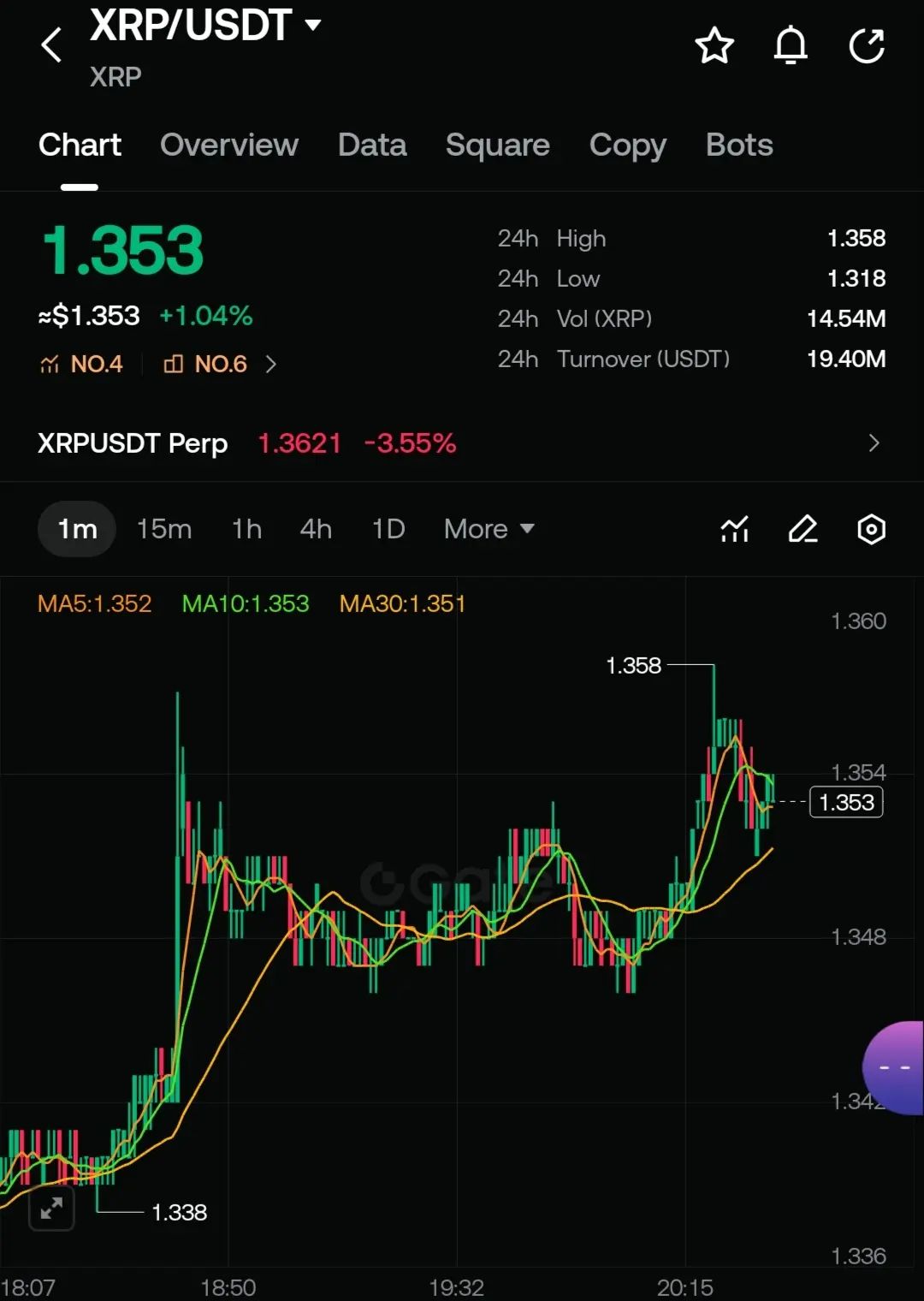Tap the 1.360 price axis label
Image resolution: width=924 pixels, height=1301 pixels.
858,621
